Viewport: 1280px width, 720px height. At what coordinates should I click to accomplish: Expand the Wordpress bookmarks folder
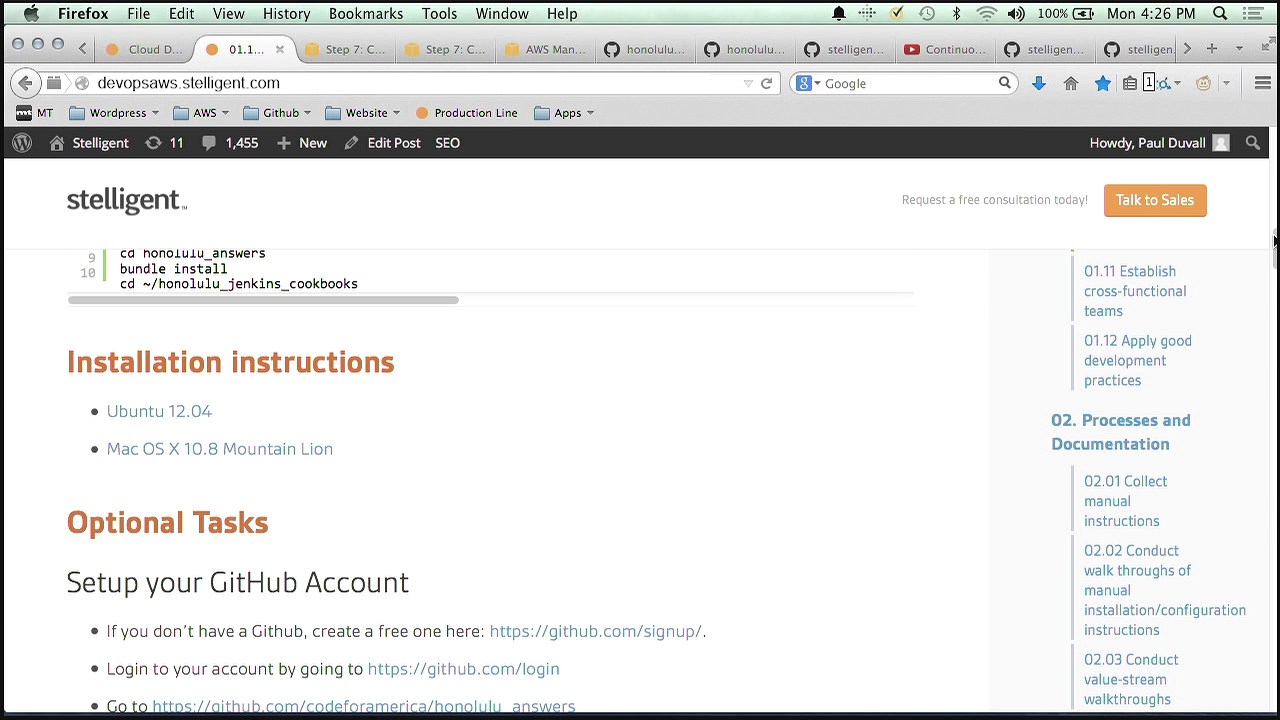(114, 113)
